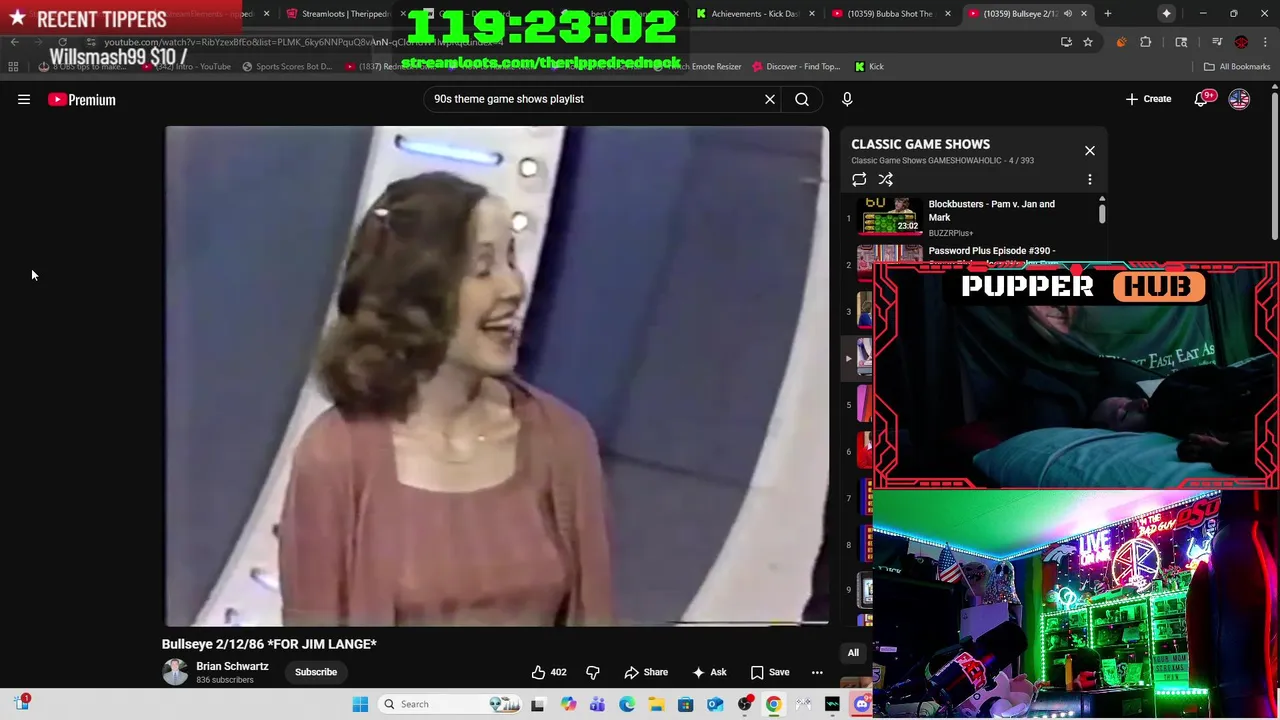
Task: Open Brian Schwartz channel name link
Action: 232,666
